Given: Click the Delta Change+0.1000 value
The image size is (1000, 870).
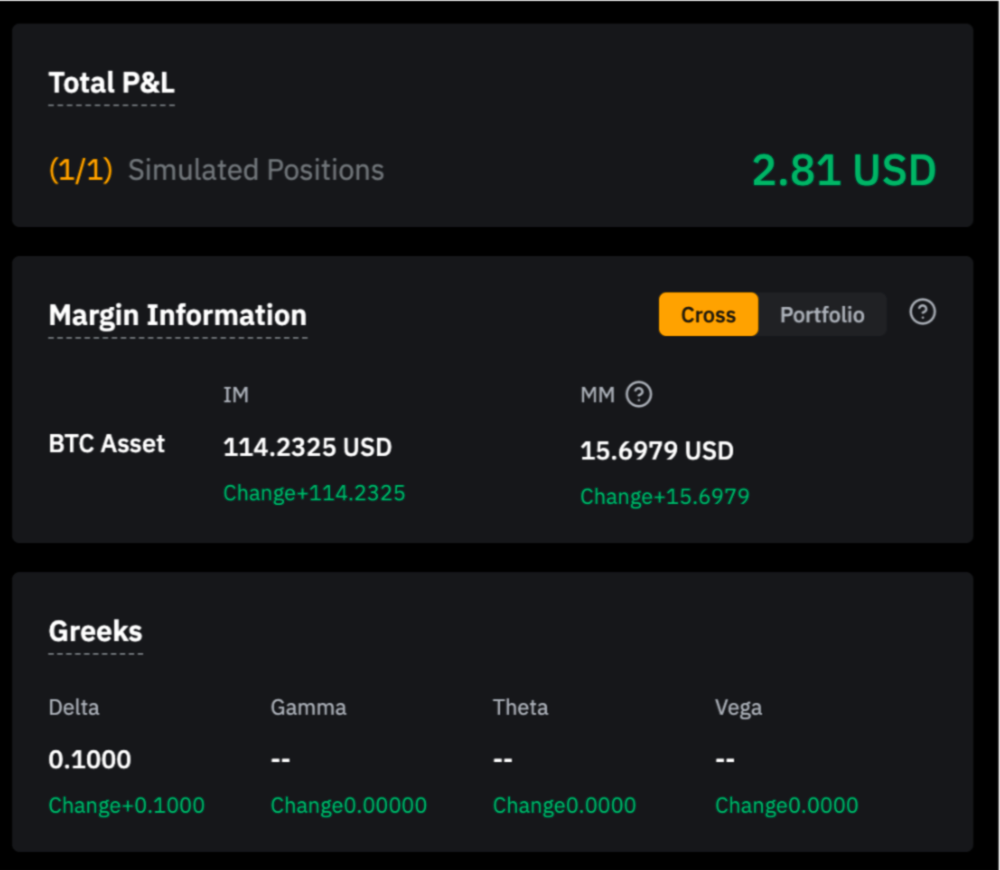Looking at the screenshot, I should 127,805.
